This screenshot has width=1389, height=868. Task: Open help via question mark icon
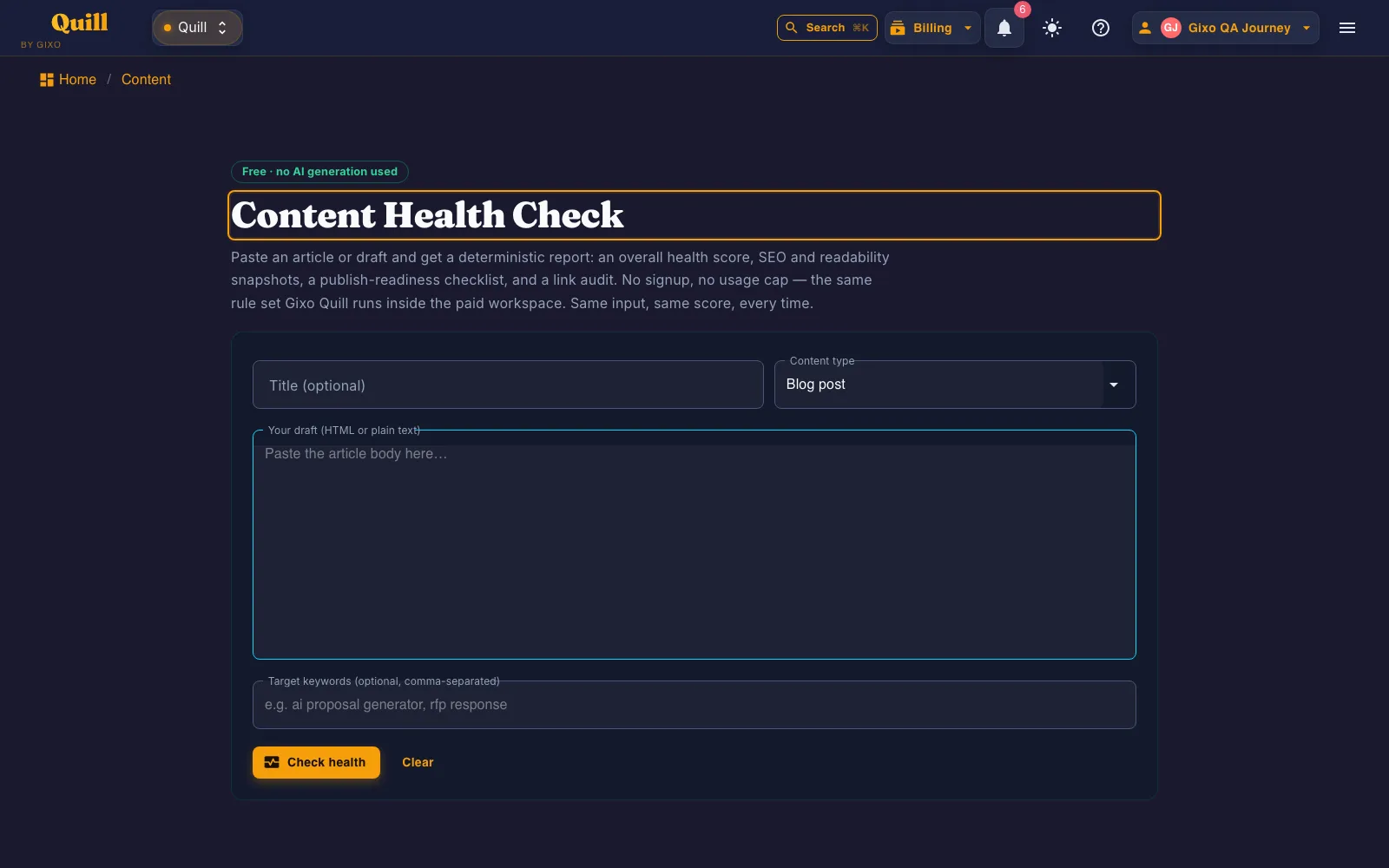pos(1101,28)
